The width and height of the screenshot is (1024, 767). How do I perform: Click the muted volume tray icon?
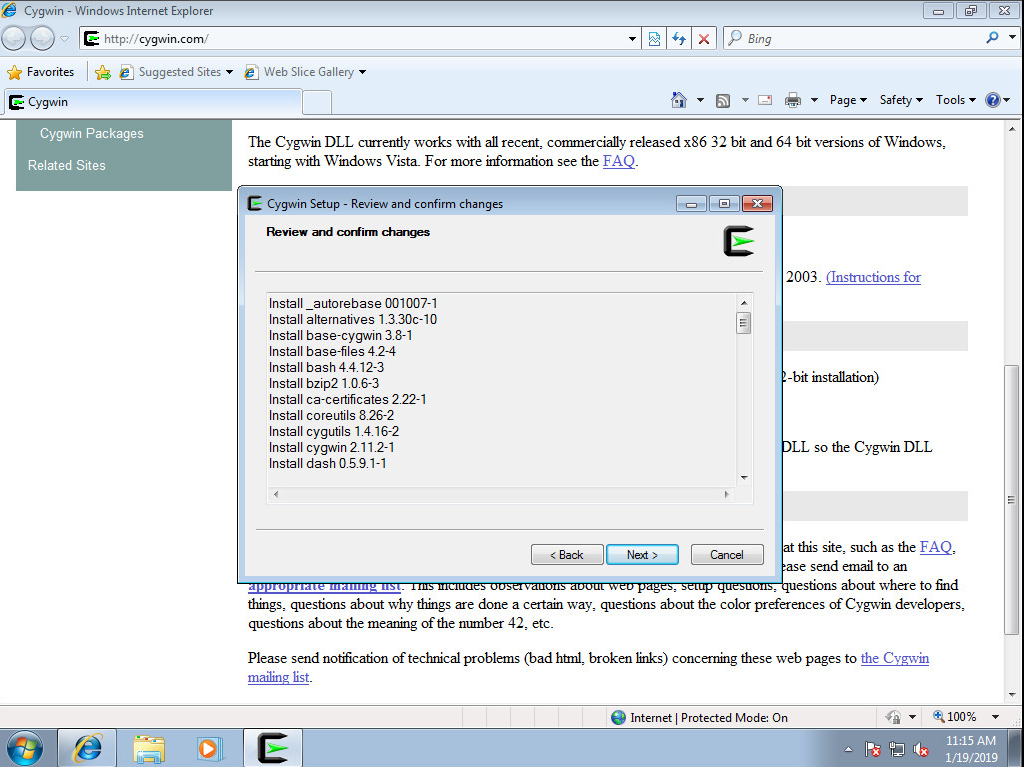921,749
